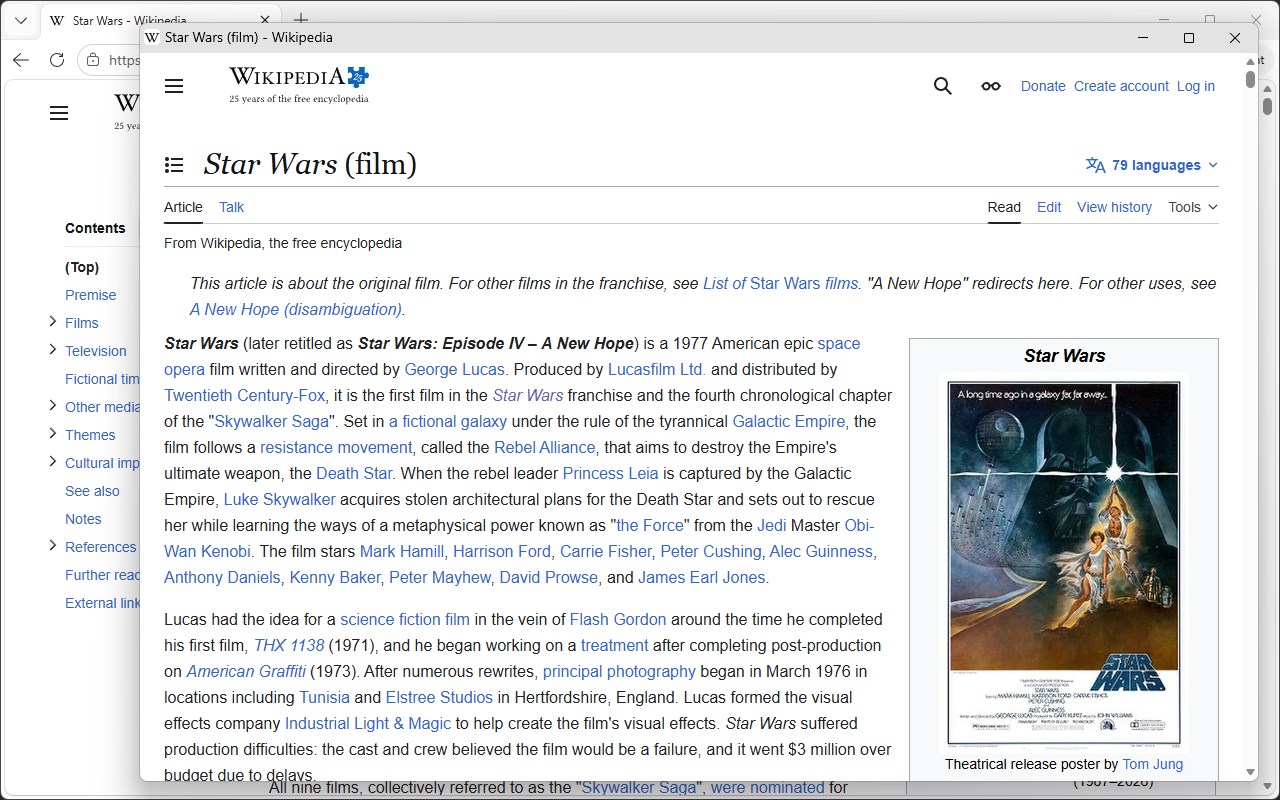Screen dimensions: 1280x800
Task: Open the James Earl Jones link
Action: (x=702, y=577)
